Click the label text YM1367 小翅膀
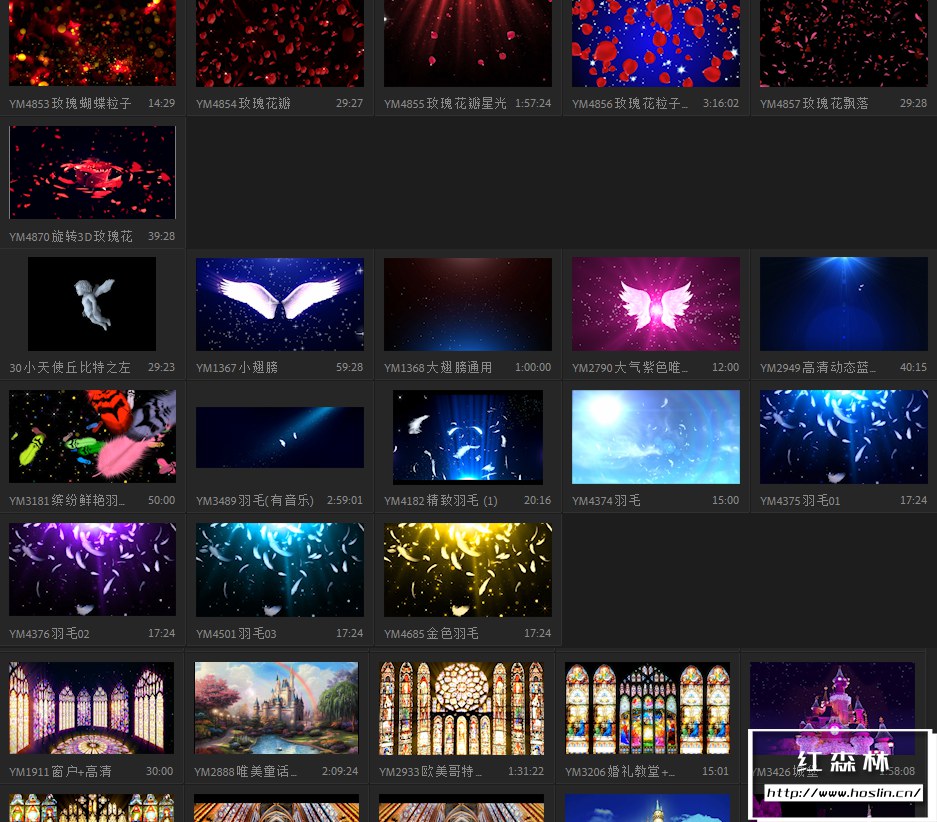 pyautogui.click(x=237, y=367)
